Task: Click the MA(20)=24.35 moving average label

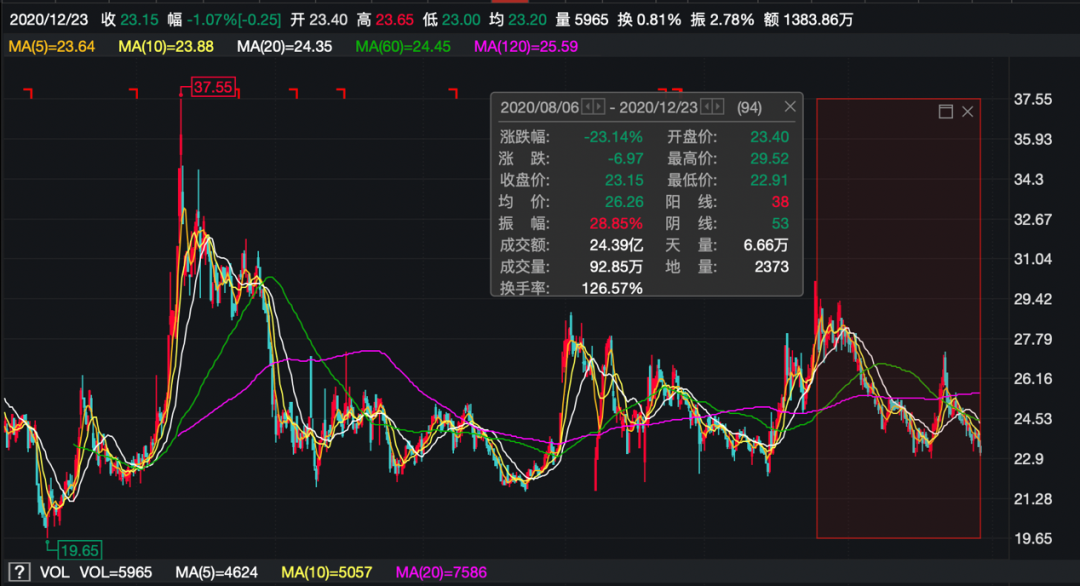Action: tap(284, 47)
